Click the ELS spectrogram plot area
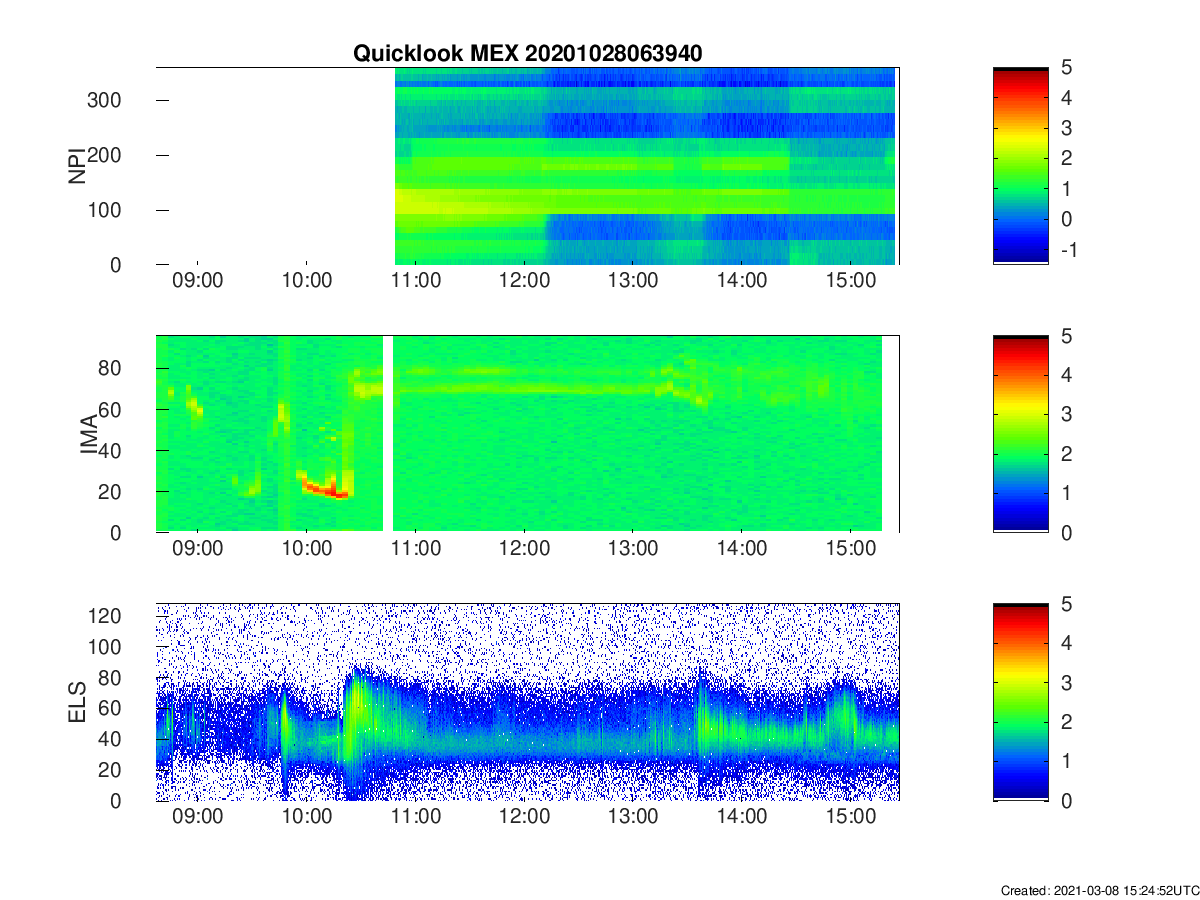The width and height of the screenshot is (1200, 900). click(x=527, y=702)
